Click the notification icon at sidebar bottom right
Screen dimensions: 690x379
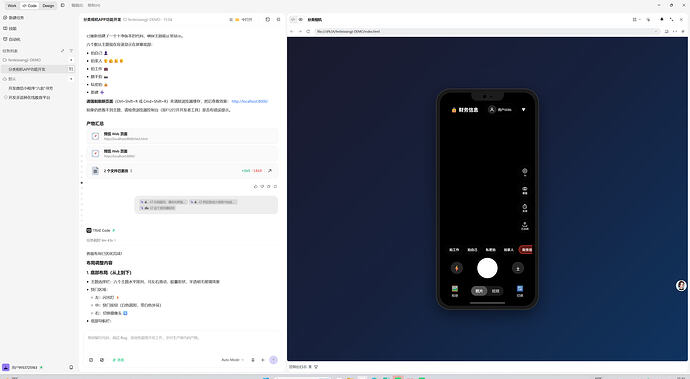click(x=71, y=367)
